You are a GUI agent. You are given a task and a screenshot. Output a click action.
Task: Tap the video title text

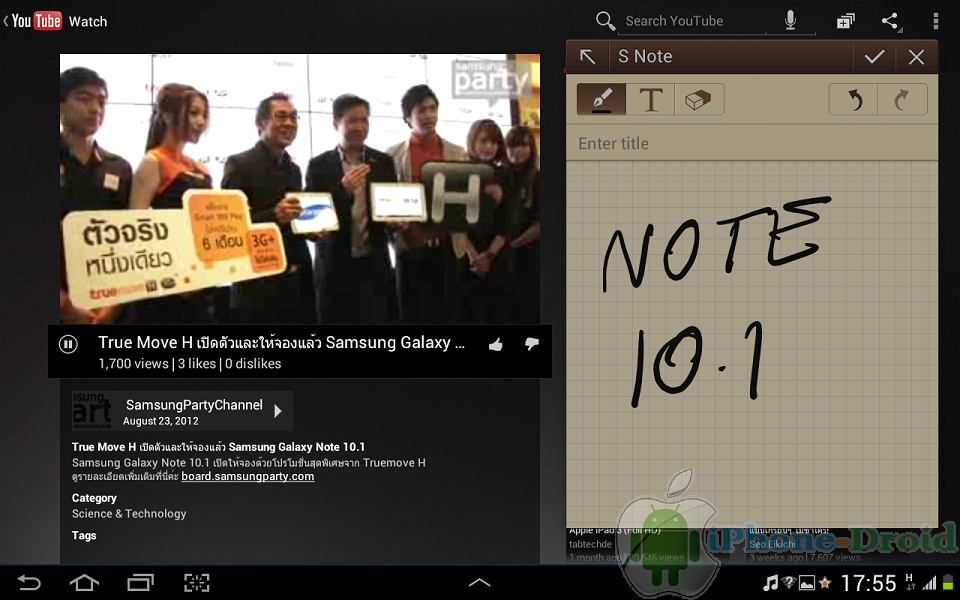click(x=282, y=342)
